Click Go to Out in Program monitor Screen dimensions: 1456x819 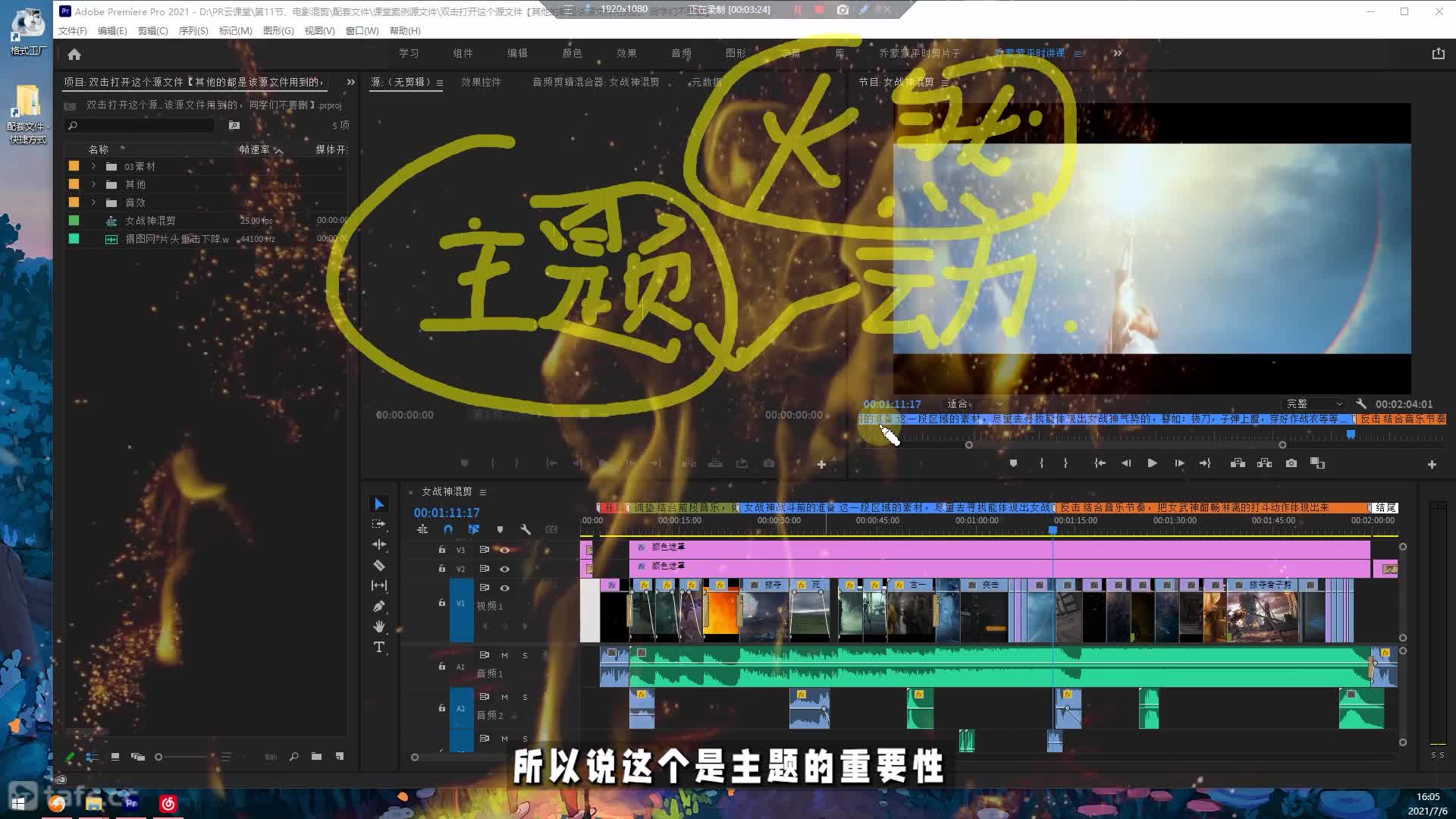click(x=1205, y=463)
